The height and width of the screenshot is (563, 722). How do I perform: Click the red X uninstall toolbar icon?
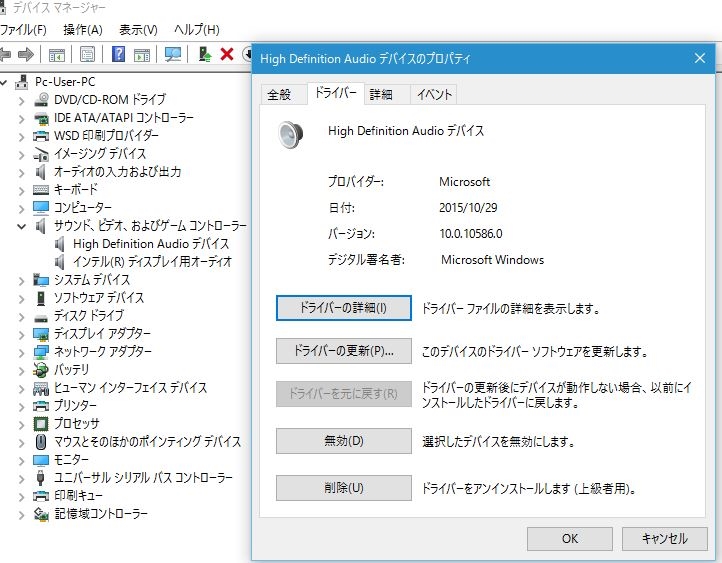point(227,54)
